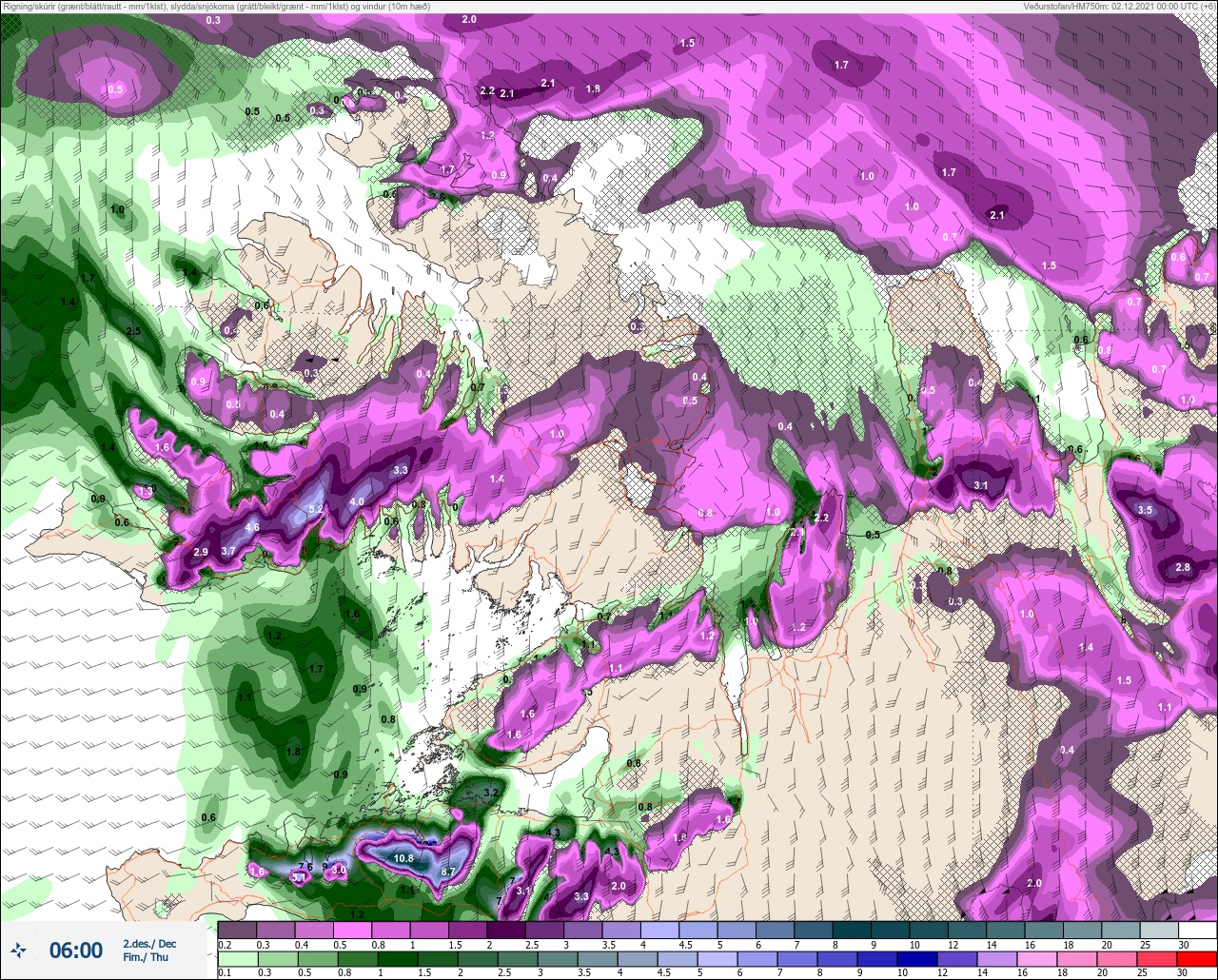This screenshot has height=980, width=1218.
Task: Select the '2.des./ Dec' date label
Action: tap(149, 943)
